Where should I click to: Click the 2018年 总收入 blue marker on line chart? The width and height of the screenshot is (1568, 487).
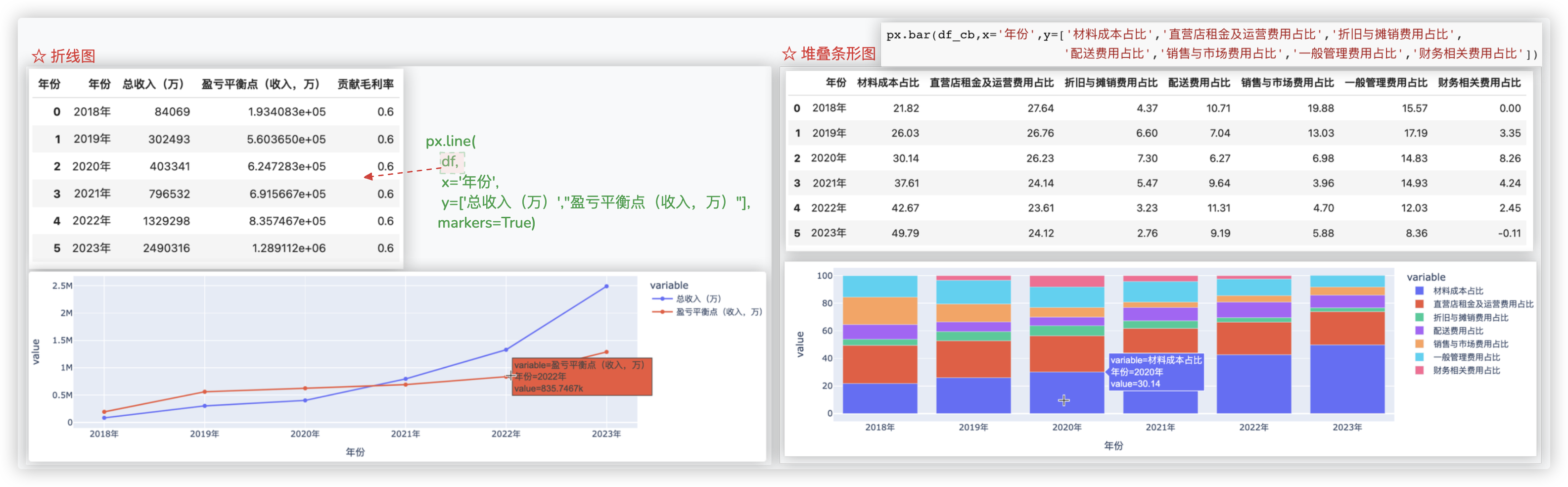pos(104,418)
